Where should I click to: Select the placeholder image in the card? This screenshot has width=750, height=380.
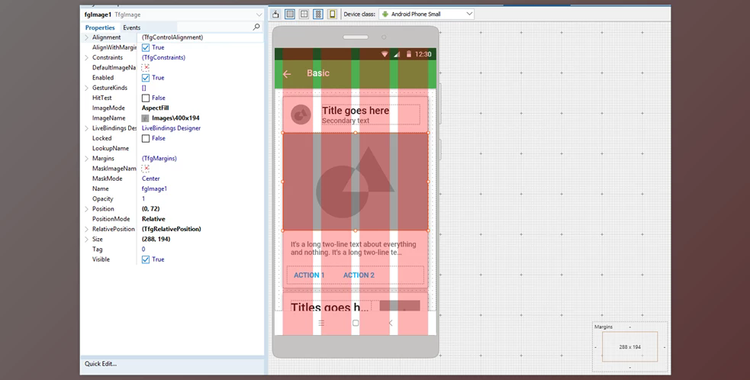pyautogui.click(x=355, y=182)
